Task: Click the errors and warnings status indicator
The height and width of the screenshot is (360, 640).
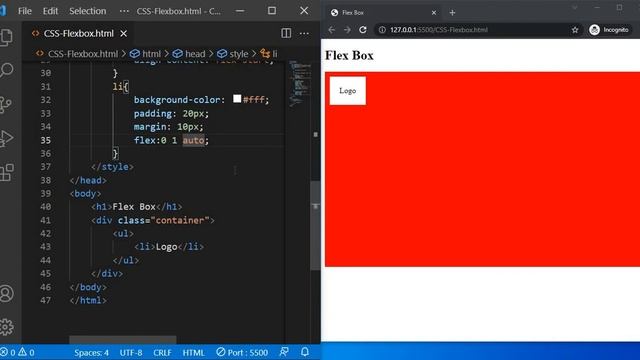Action: pyautogui.click(x=18, y=352)
